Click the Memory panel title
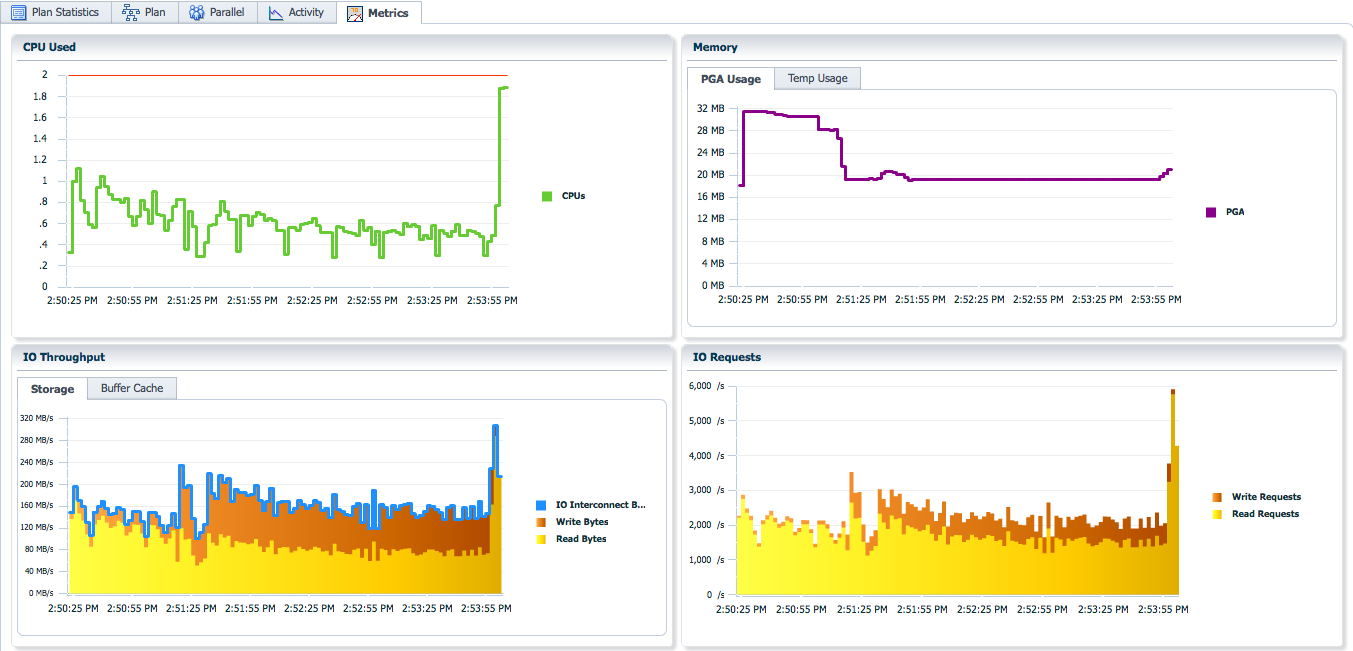 click(x=715, y=47)
